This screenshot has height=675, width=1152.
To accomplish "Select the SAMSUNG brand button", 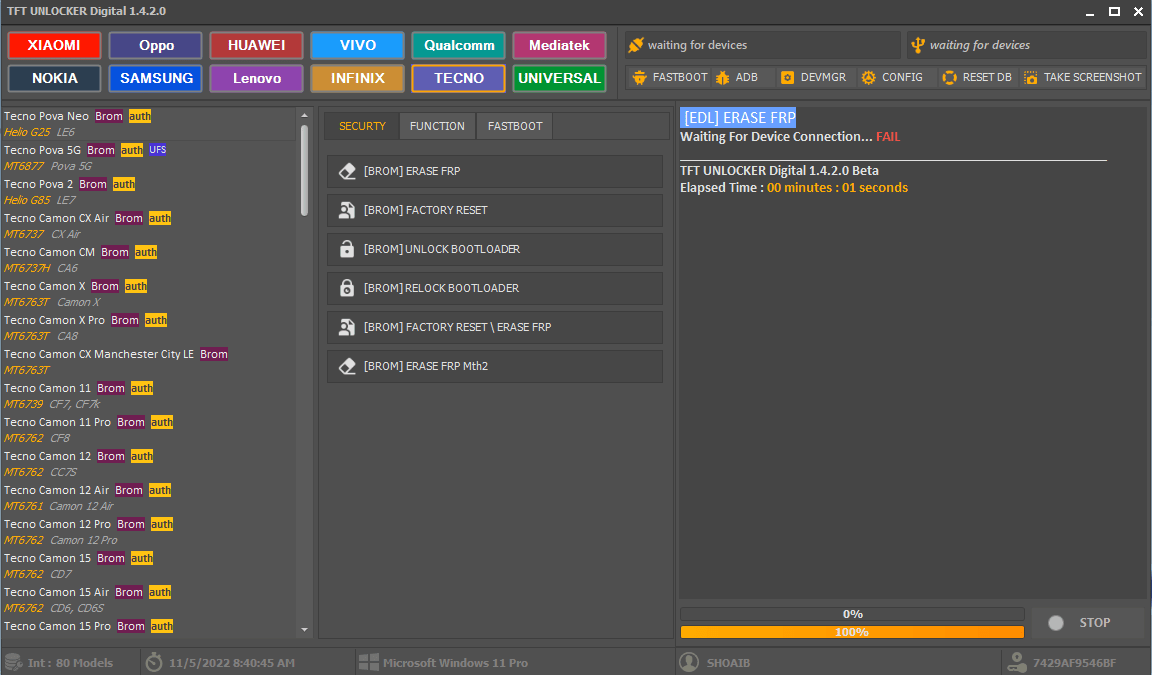I will pos(156,78).
